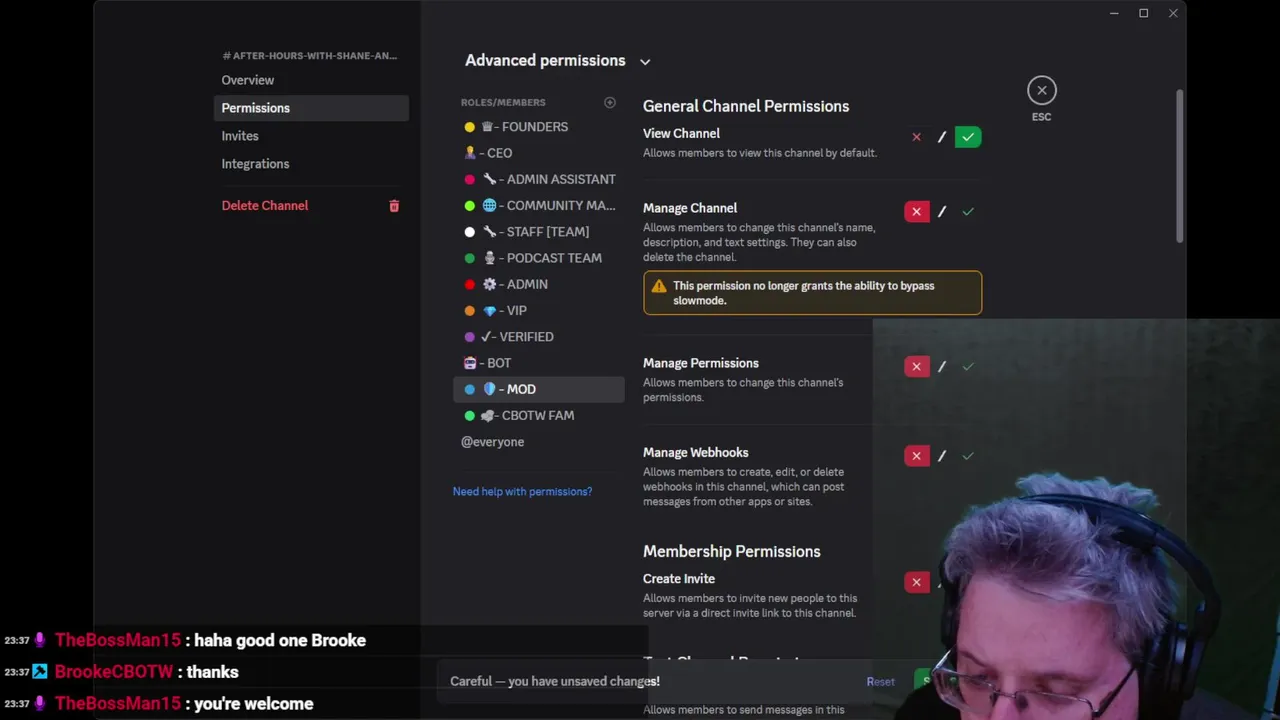Set Manage Channel to neutral slash

point(942,211)
